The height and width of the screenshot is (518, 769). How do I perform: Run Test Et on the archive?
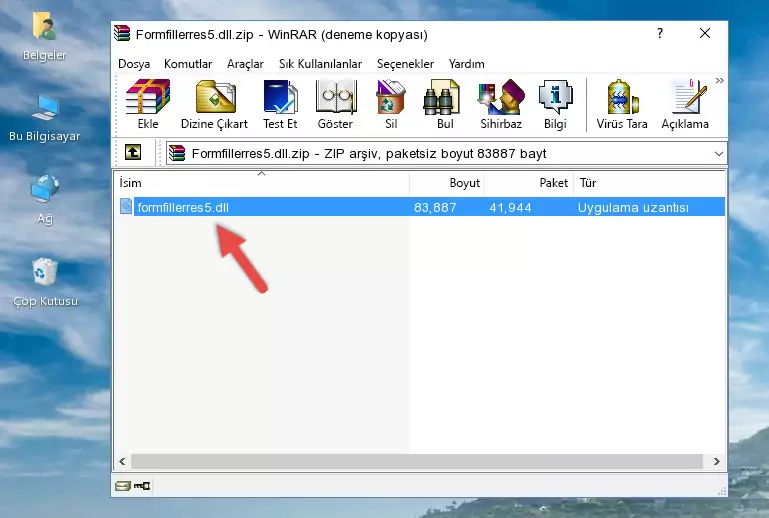(280, 104)
